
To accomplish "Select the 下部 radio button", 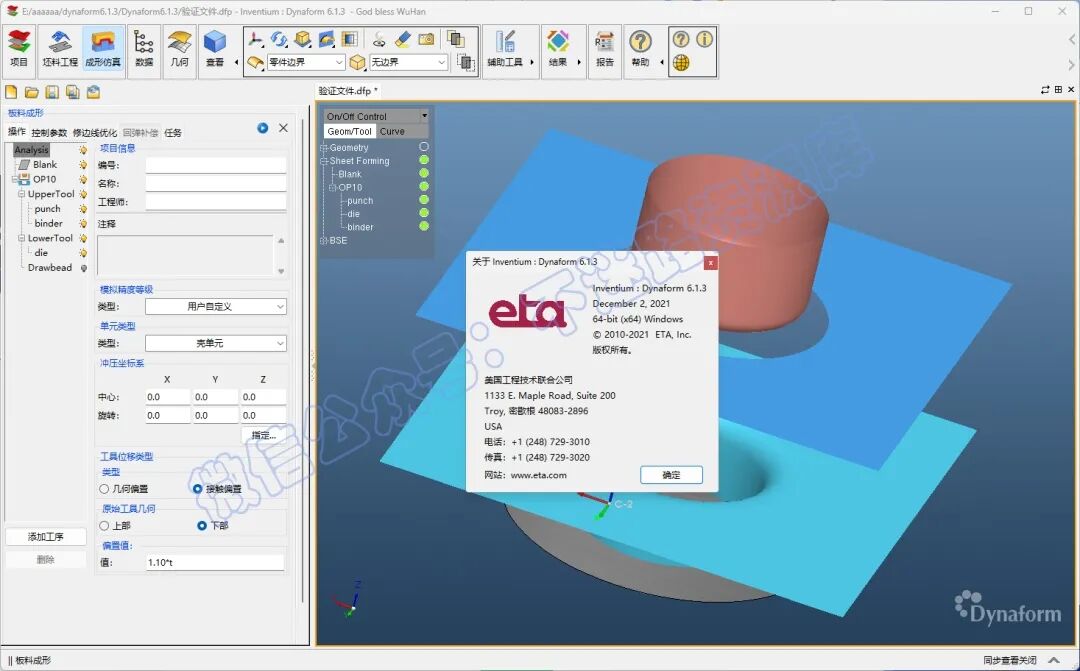I will [x=202, y=526].
